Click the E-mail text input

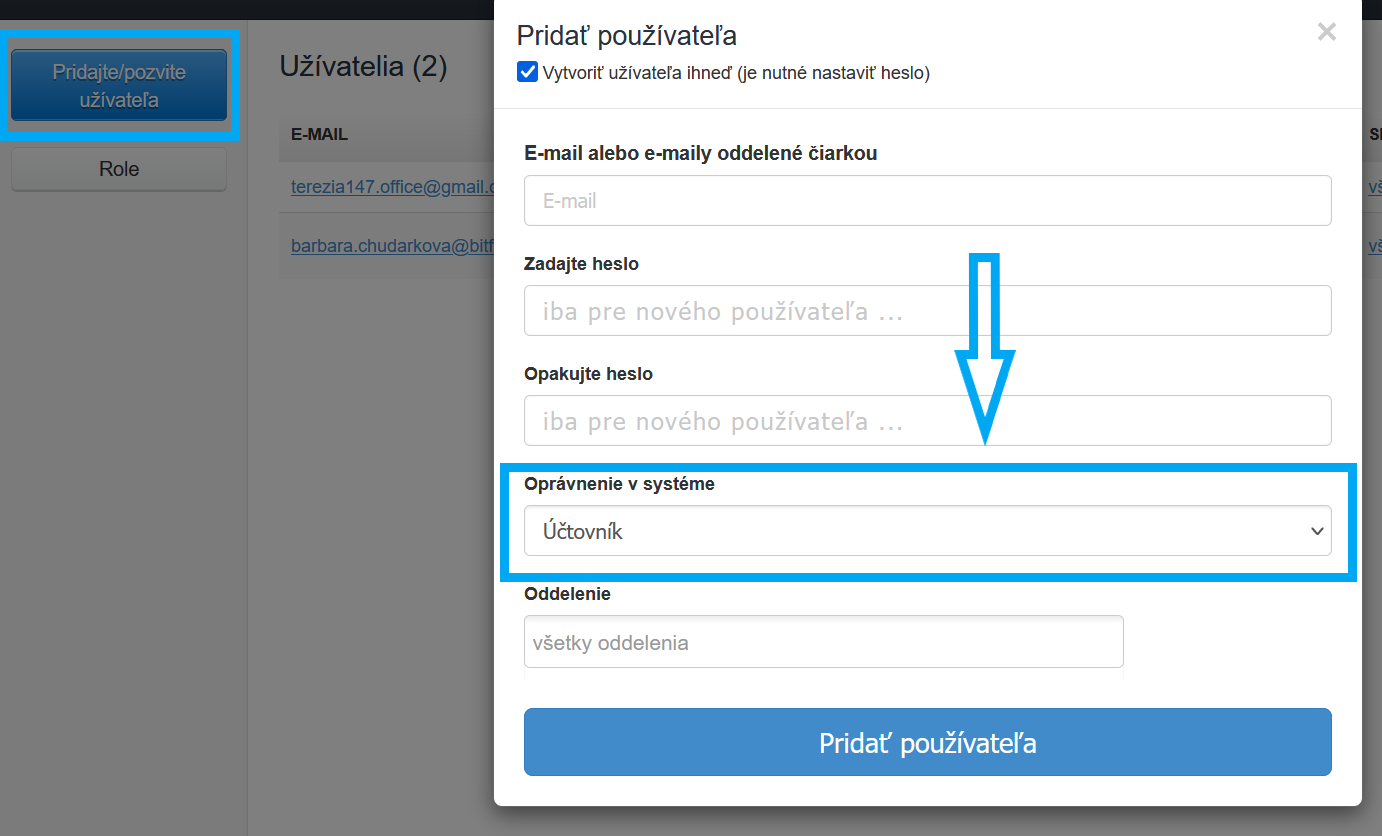tap(927, 201)
